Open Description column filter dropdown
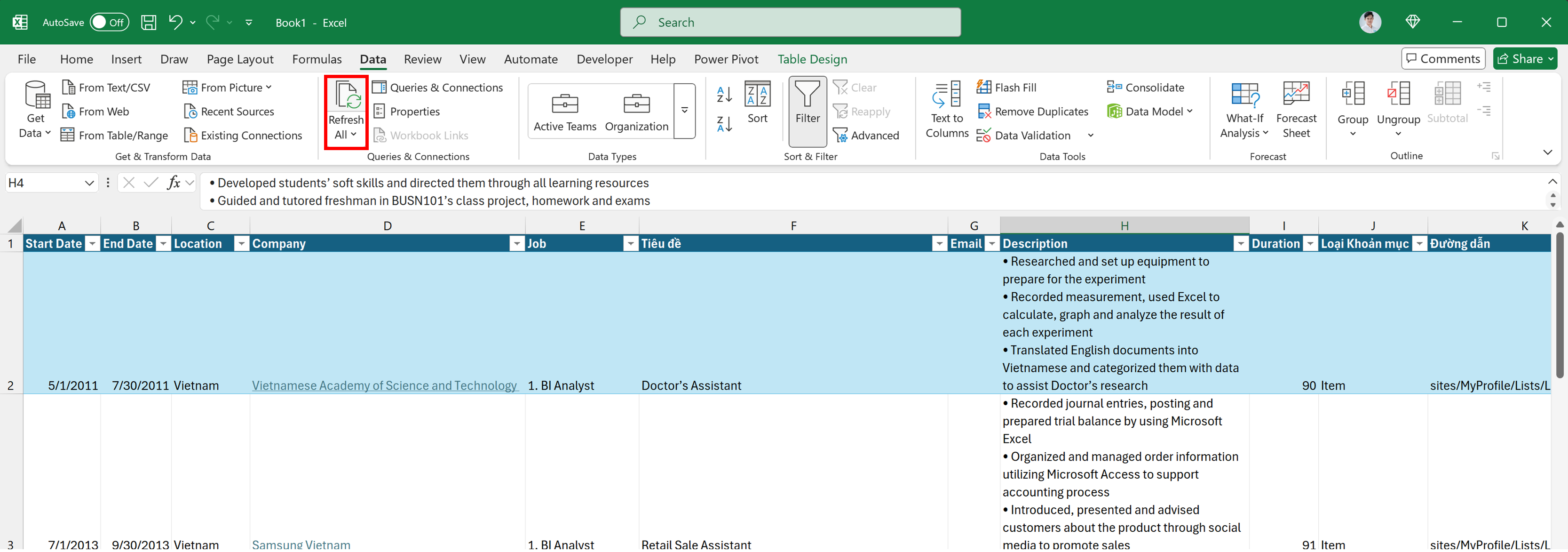 [1241, 244]
